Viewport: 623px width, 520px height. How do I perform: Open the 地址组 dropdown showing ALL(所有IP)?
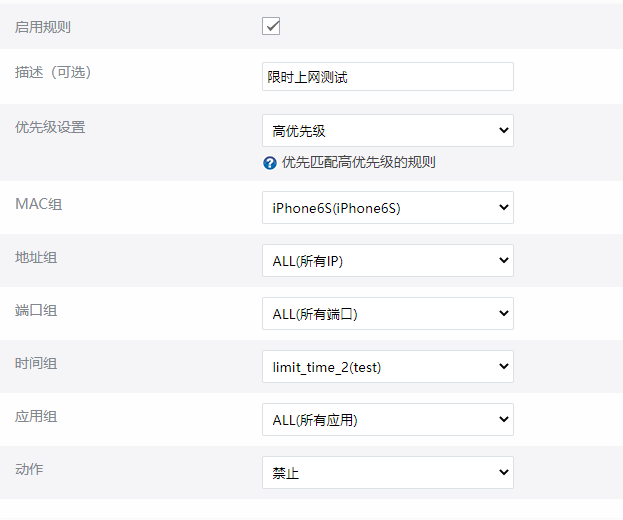(387, 261)
